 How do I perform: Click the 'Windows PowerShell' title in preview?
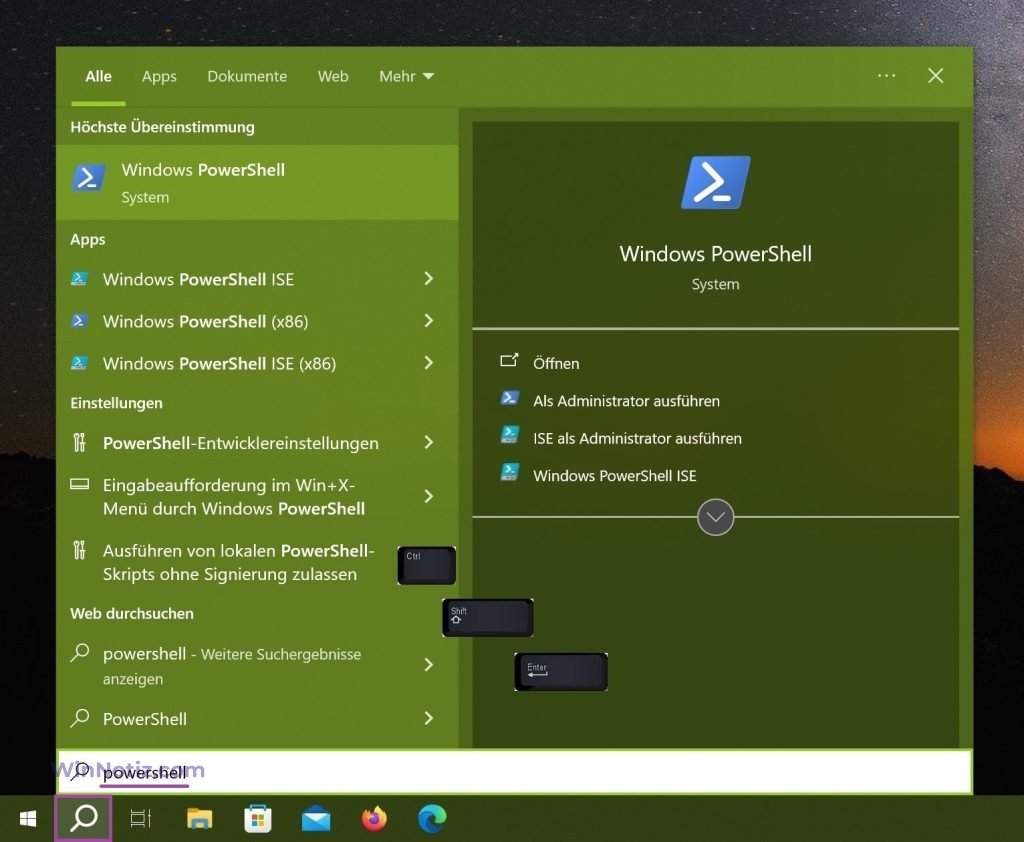click(716, 253)
